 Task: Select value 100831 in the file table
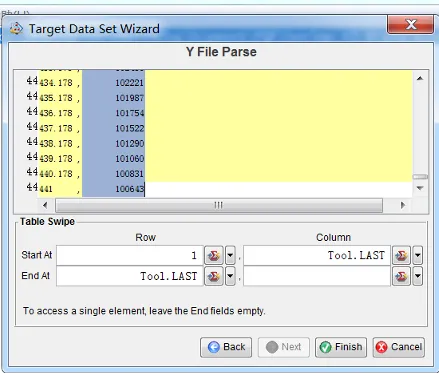tap(130, 174)
